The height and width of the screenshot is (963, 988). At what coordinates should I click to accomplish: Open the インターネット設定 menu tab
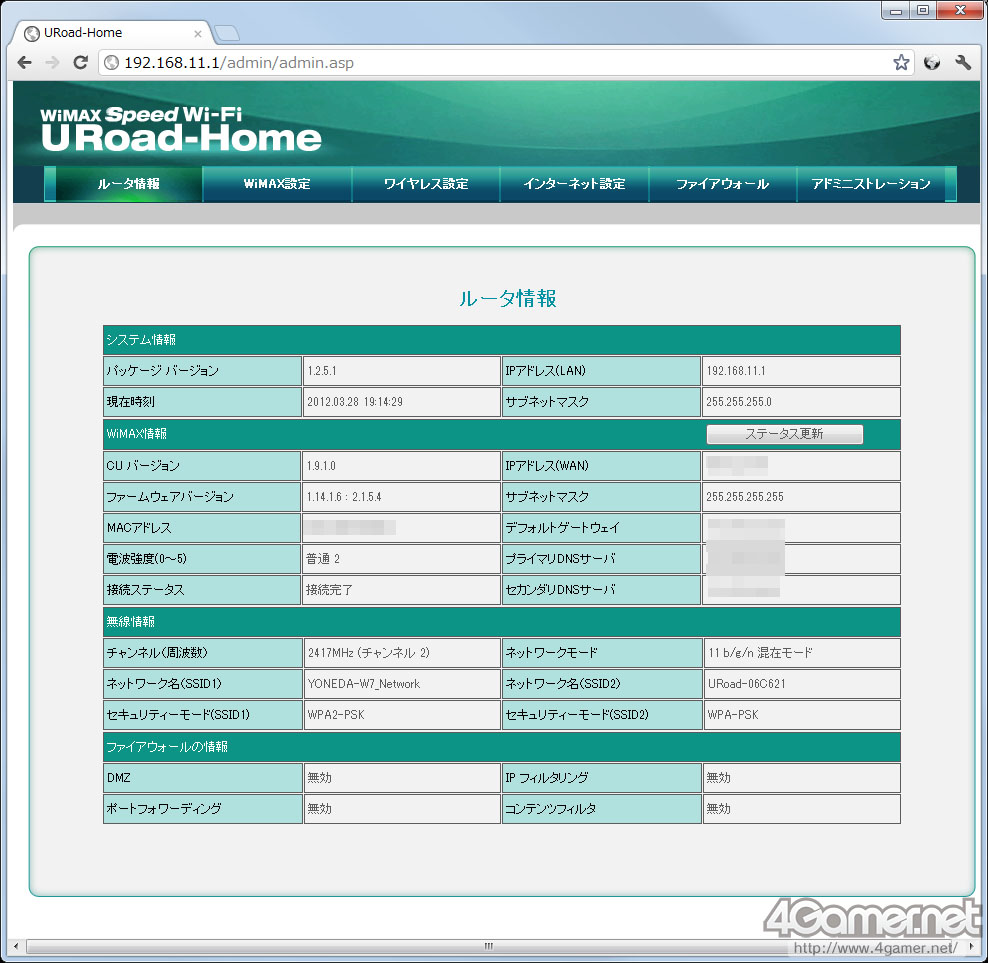point(575,183)
